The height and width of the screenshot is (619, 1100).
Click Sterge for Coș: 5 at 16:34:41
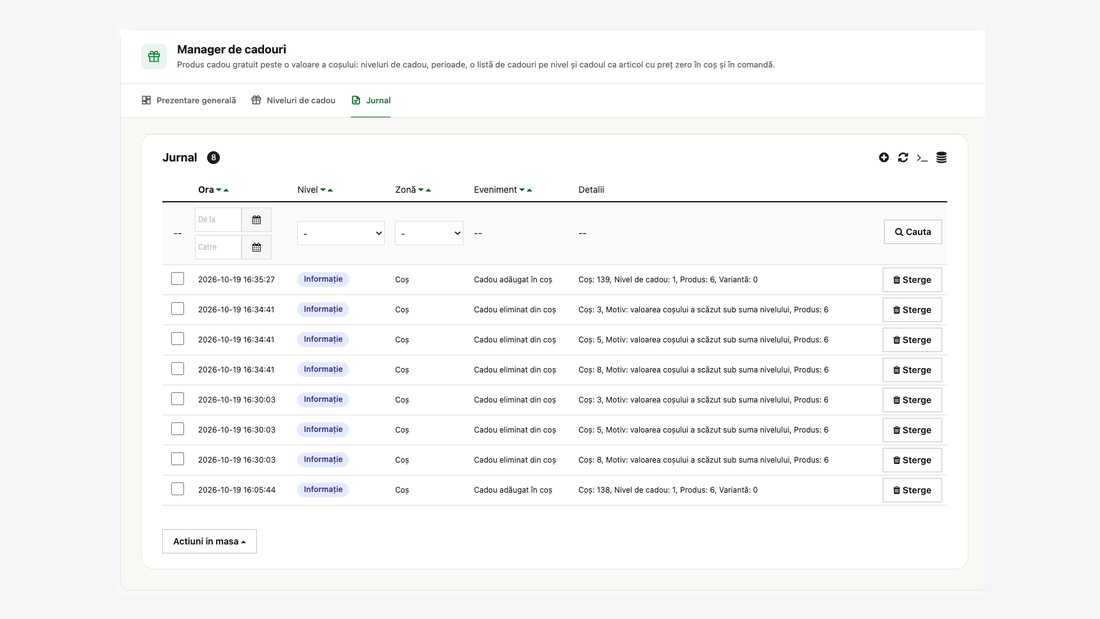pos(912,340)
